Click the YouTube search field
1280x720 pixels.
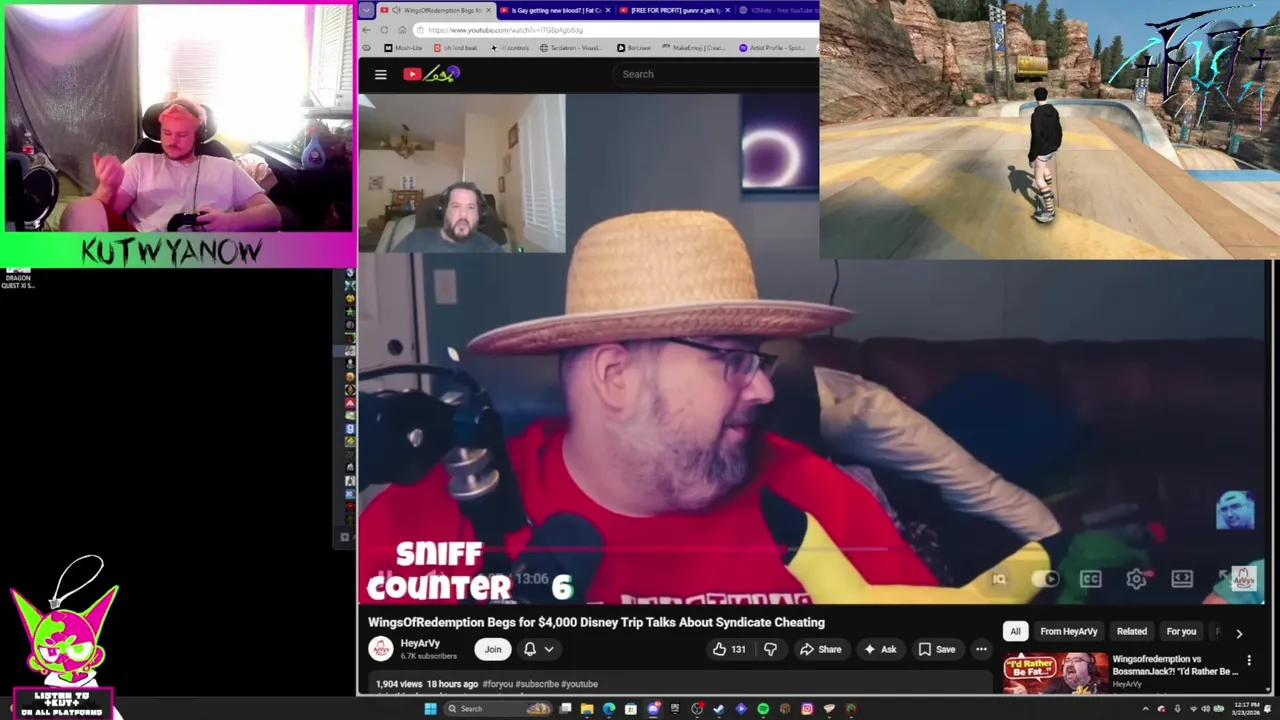click(715, 74)
